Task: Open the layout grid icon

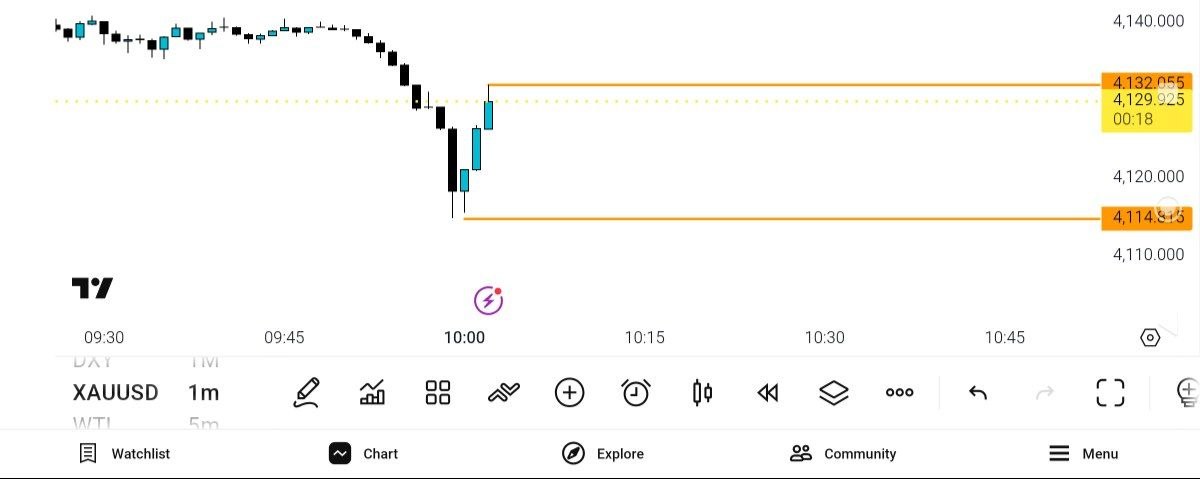Action: (438, 393)
